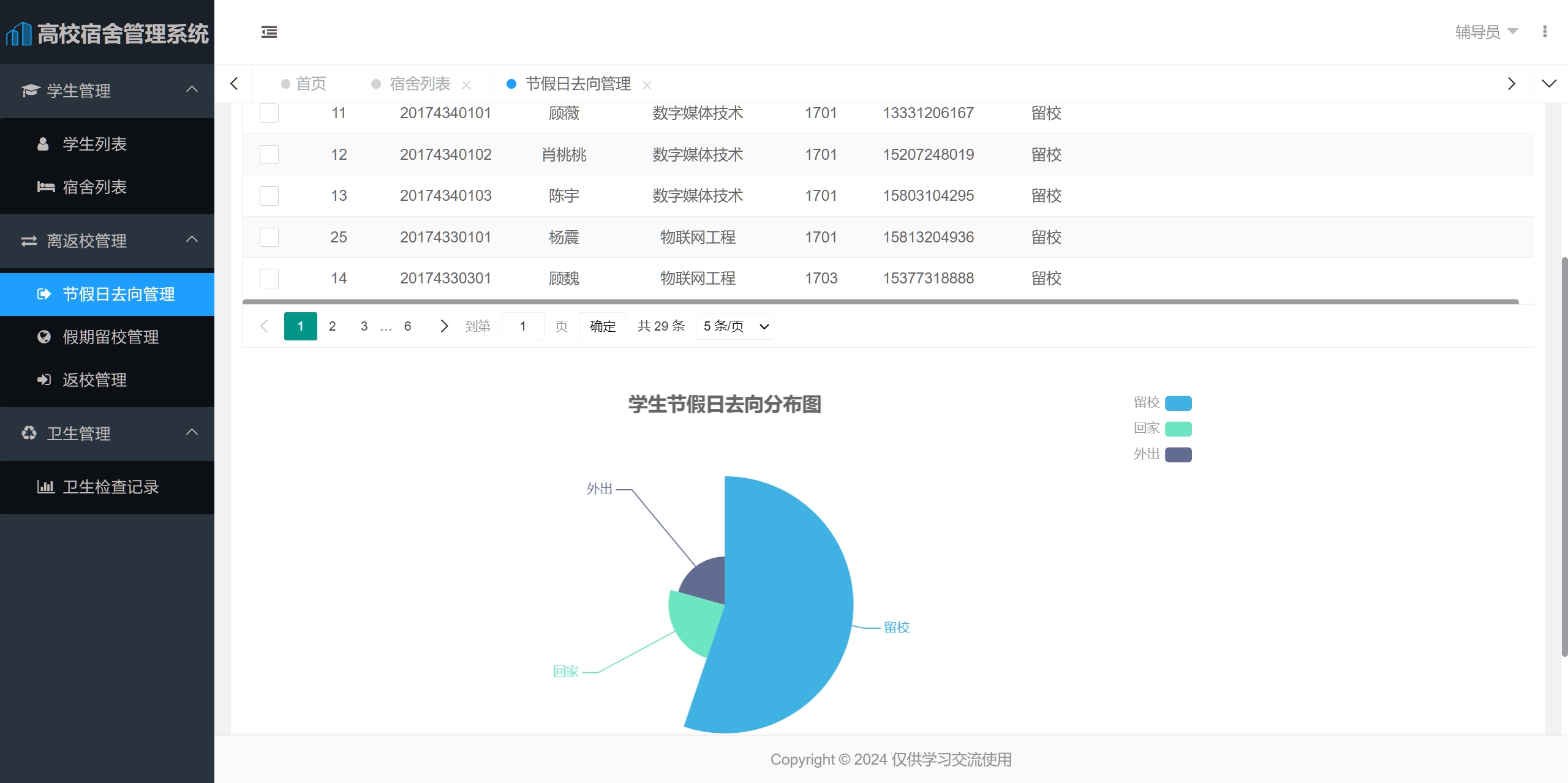Click the page vertical scrollbar
The image size is (1568, 783).
(1564, 457)
